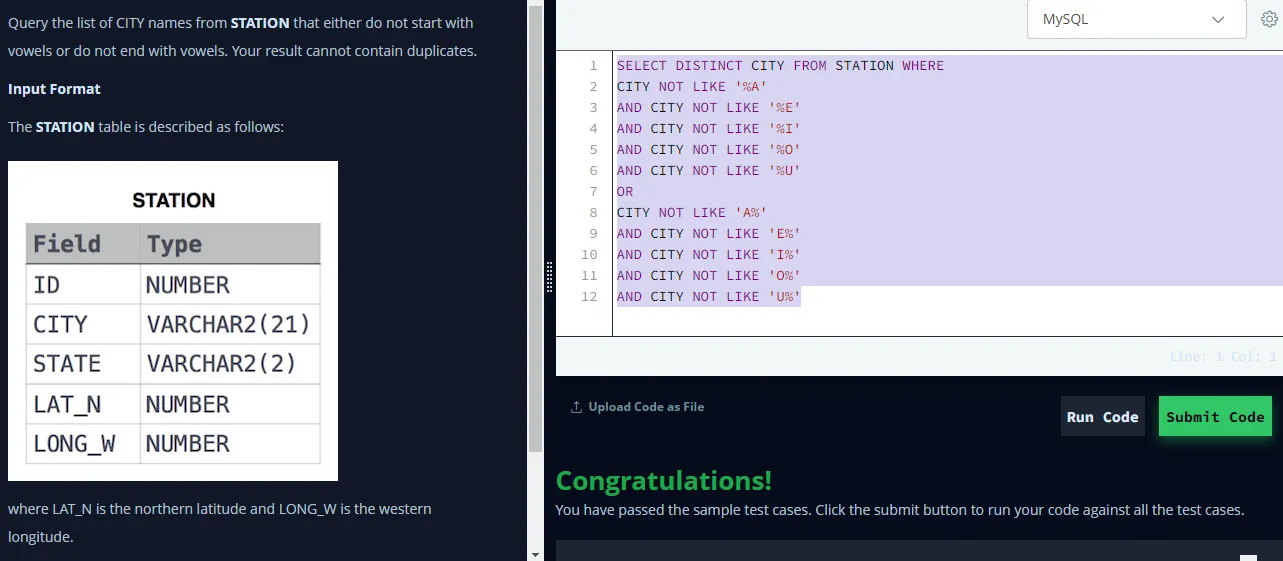Click the STATION table schema image
Screen dimensions: 1283x561
point(173,321)
